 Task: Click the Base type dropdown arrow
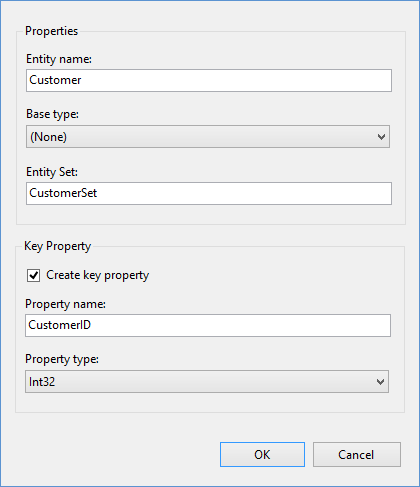point(381,137)
